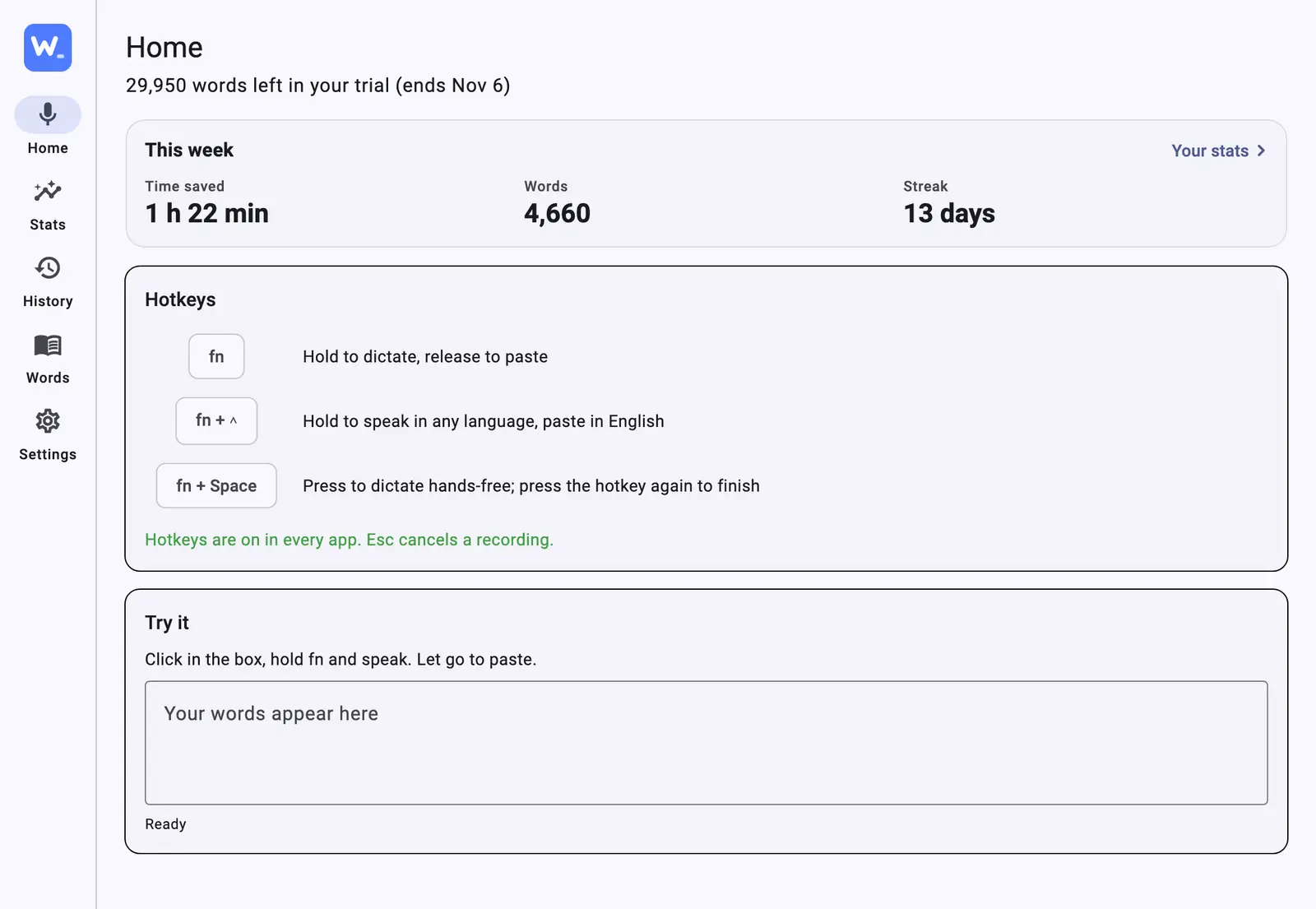Image resolution: width=1316 pixels, height=909 pixels.
Task: Click the blue W app logo
Action: pos(48,48)
